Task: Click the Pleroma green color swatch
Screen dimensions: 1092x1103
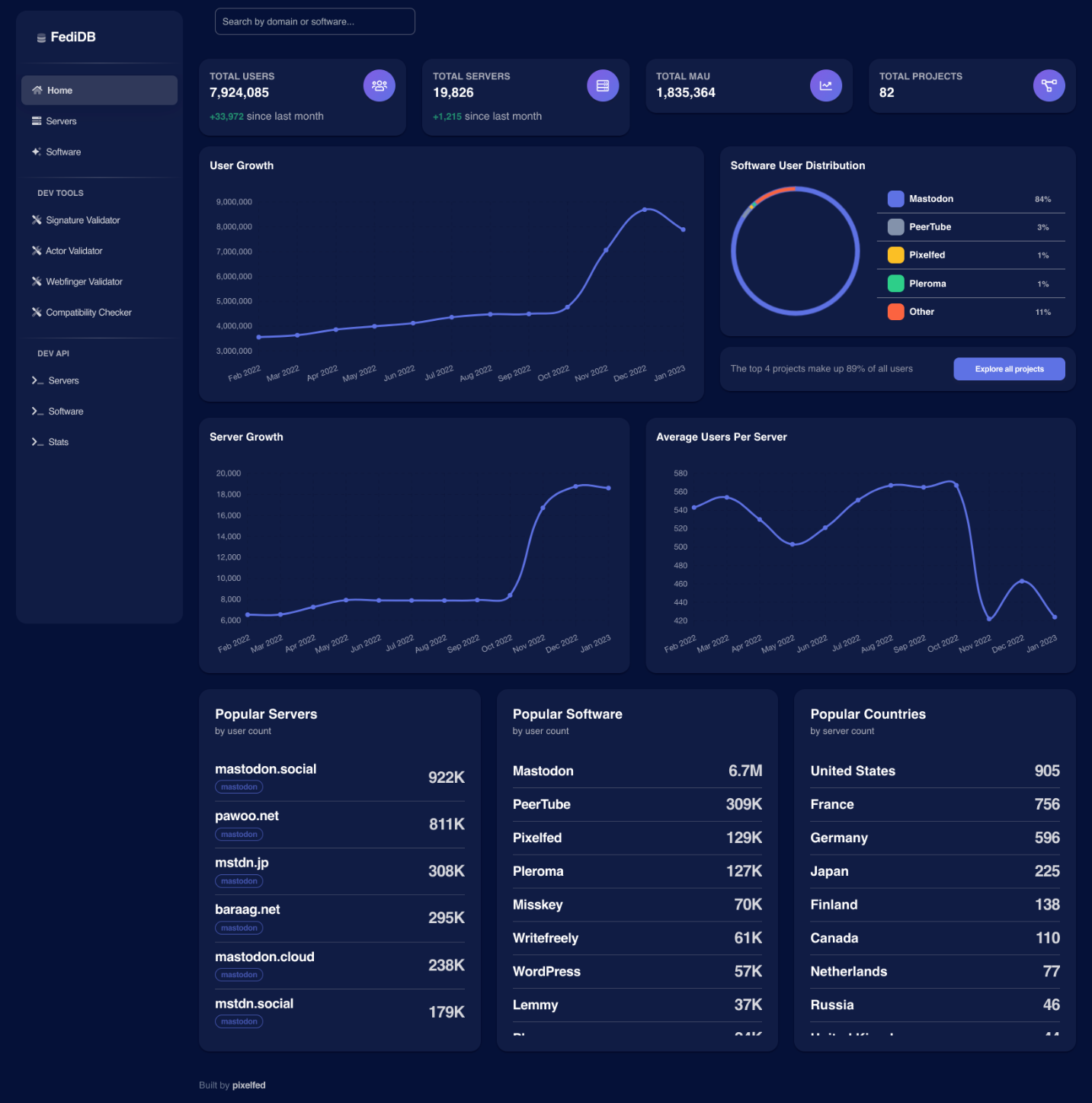Action: click(896, 284)
